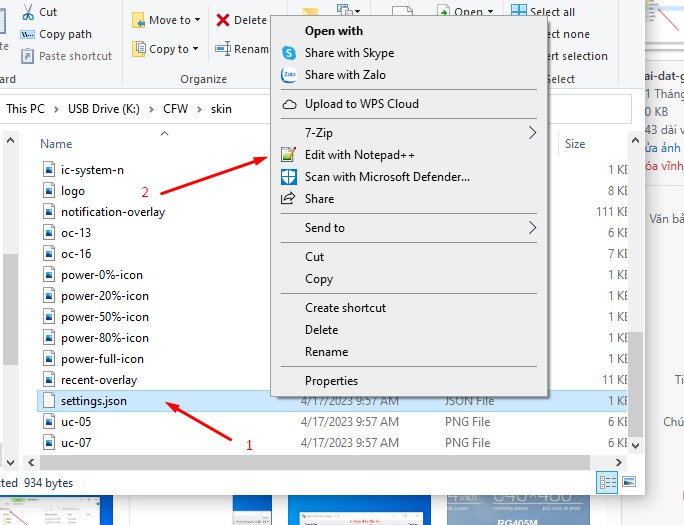Switch to large icons view toggle

[x=627, y=482]
